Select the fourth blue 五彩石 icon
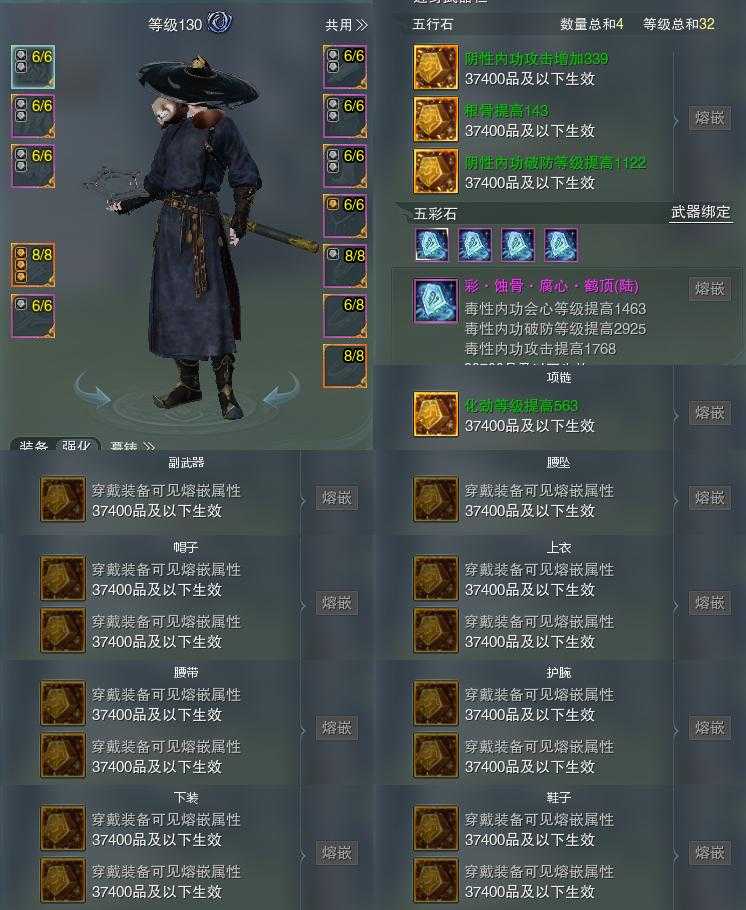746x910 pixels. pos(561,245)
